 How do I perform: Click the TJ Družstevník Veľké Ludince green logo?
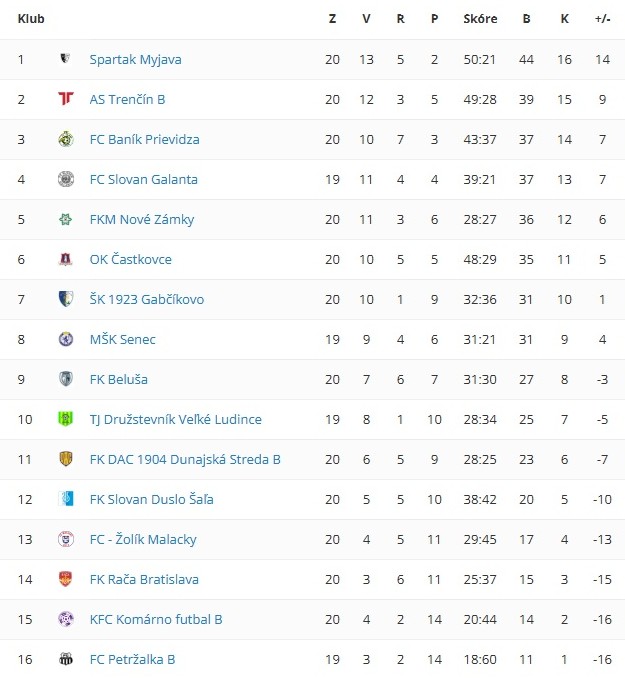(x=66, y=419)
